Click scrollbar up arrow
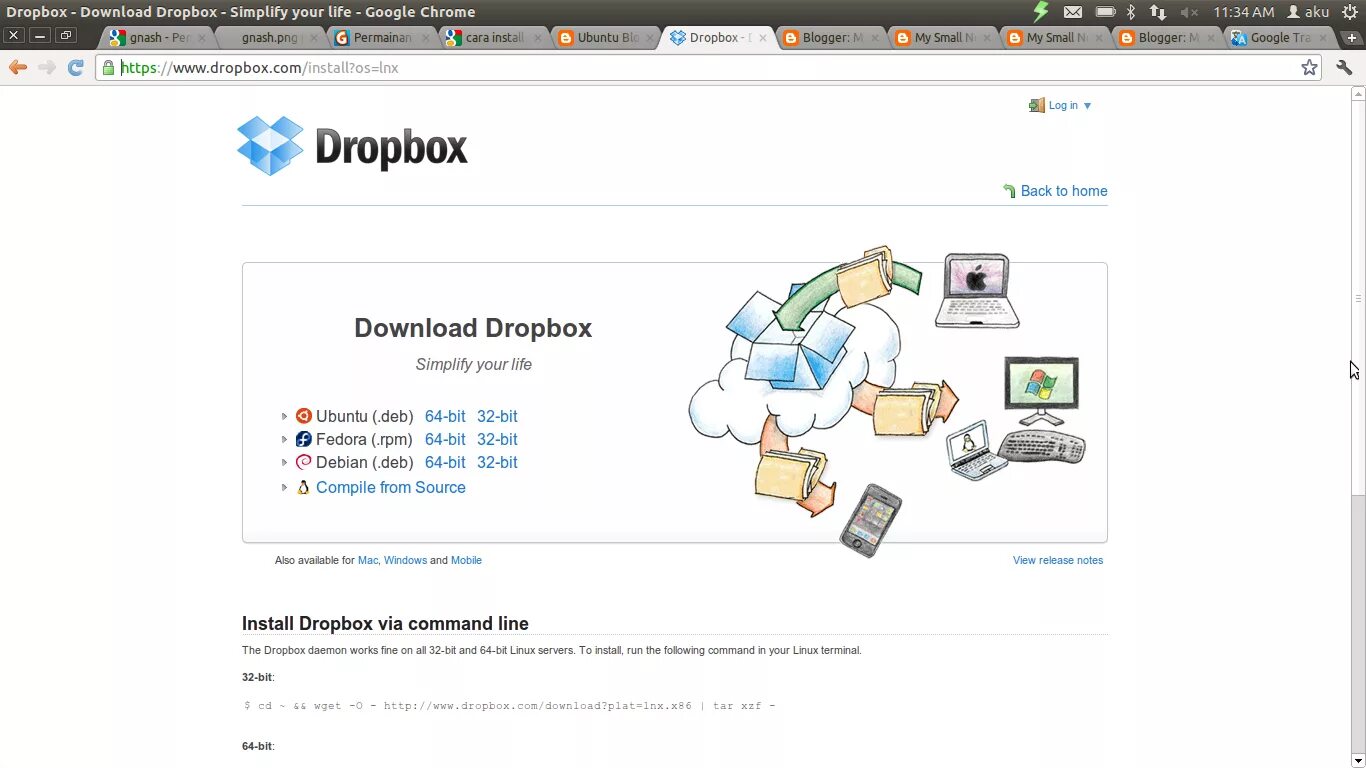 pos(1358,93)
